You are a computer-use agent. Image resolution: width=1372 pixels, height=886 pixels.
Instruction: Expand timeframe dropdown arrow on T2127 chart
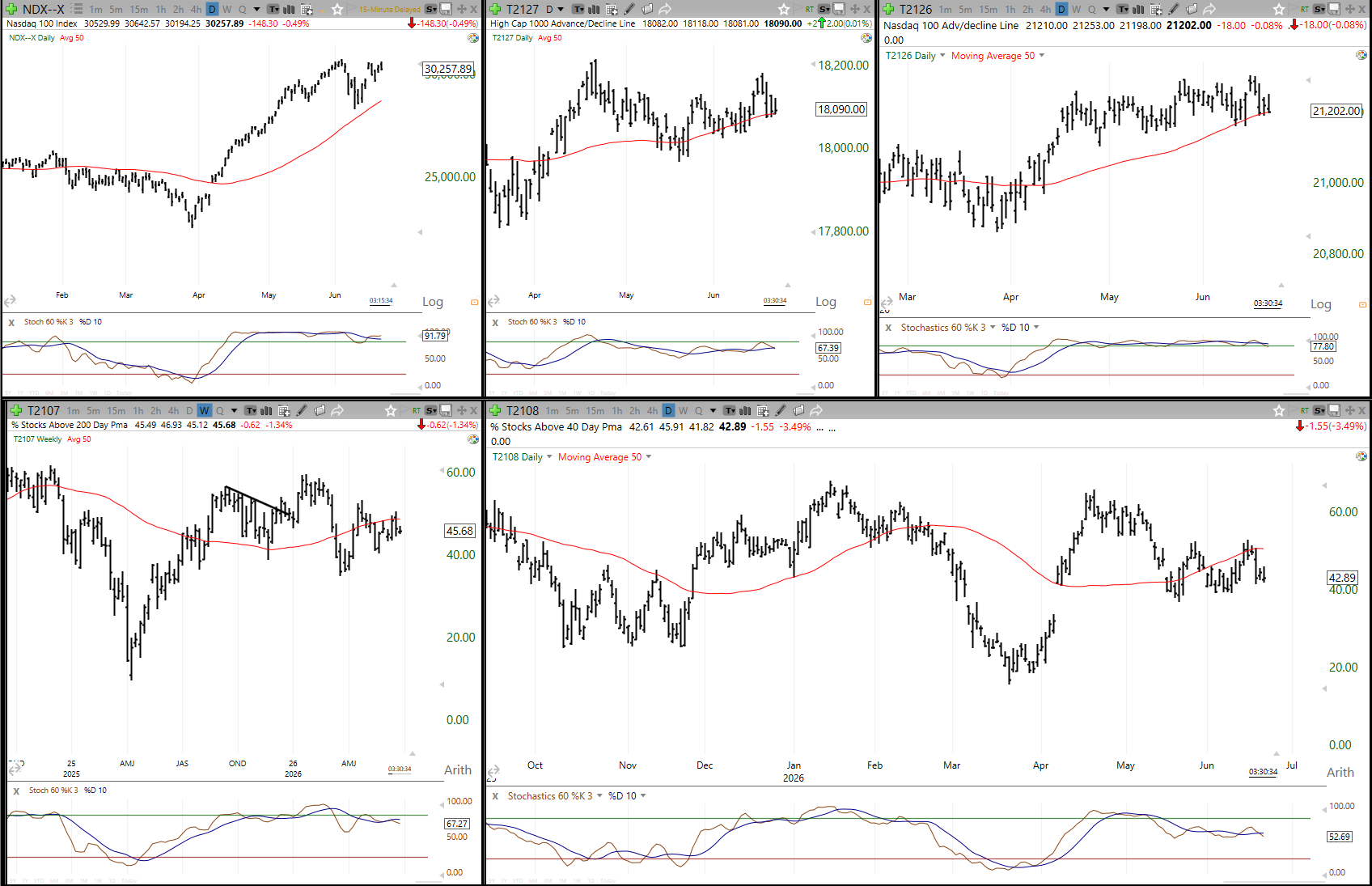(561, 9)
